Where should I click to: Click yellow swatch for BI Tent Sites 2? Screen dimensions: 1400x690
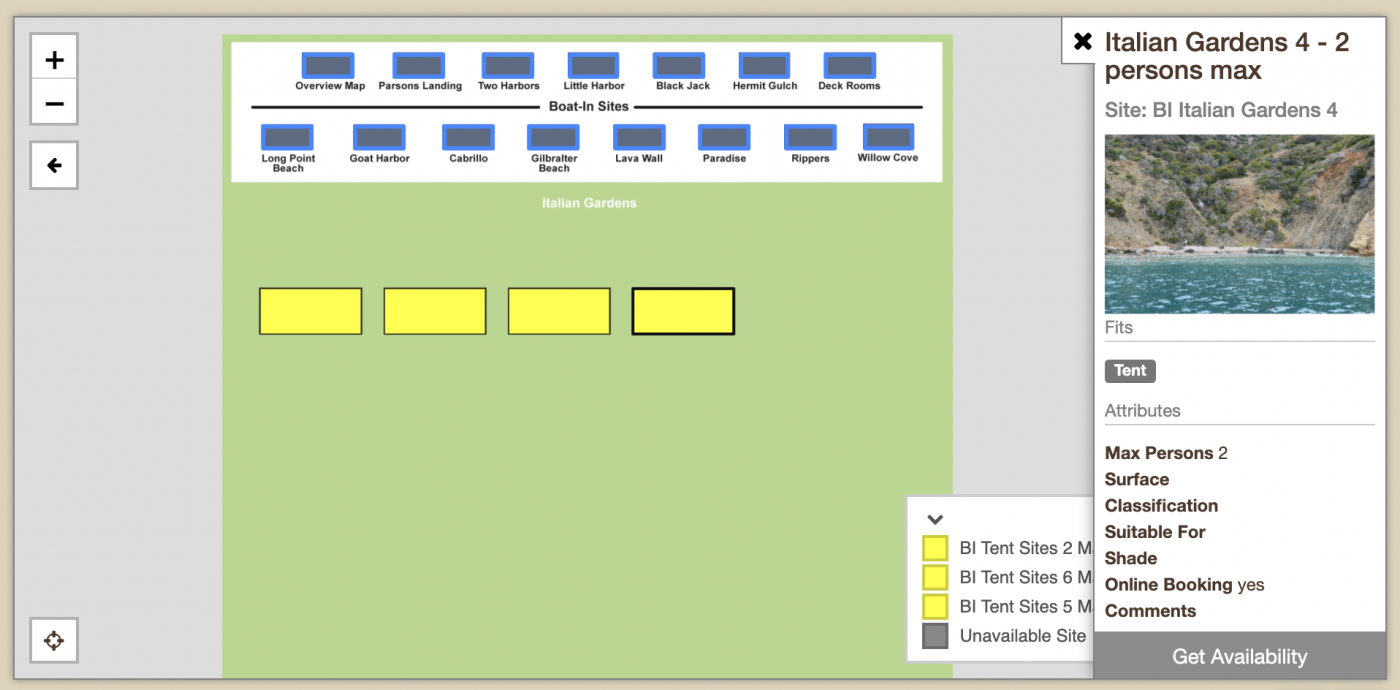tap(935, 548)
